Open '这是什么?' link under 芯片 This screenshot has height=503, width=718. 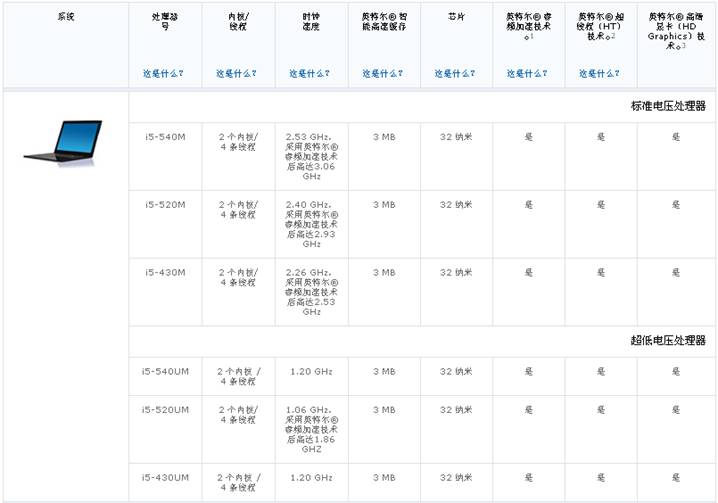(455, 73)
